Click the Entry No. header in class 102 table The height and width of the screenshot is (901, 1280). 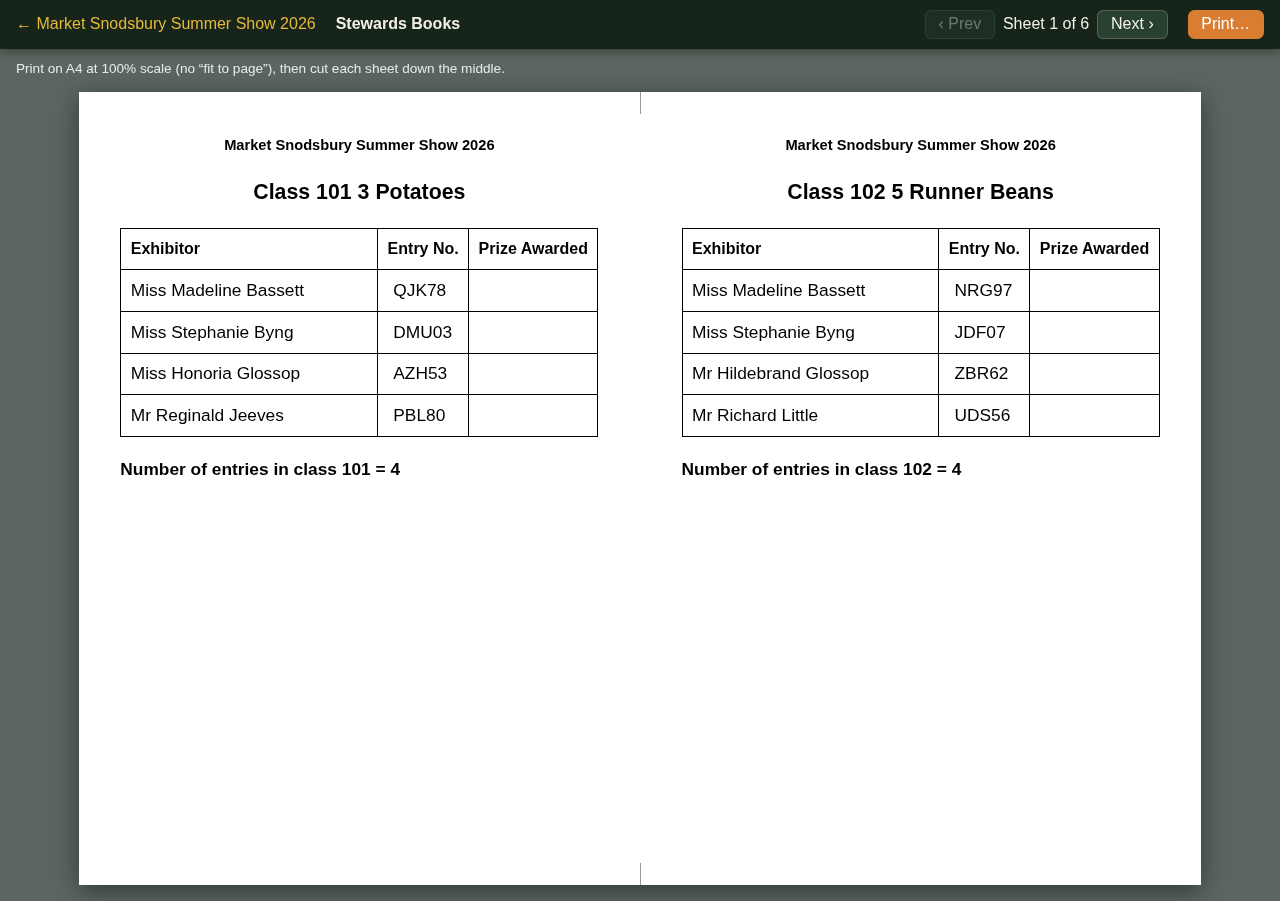coord(984,249)
